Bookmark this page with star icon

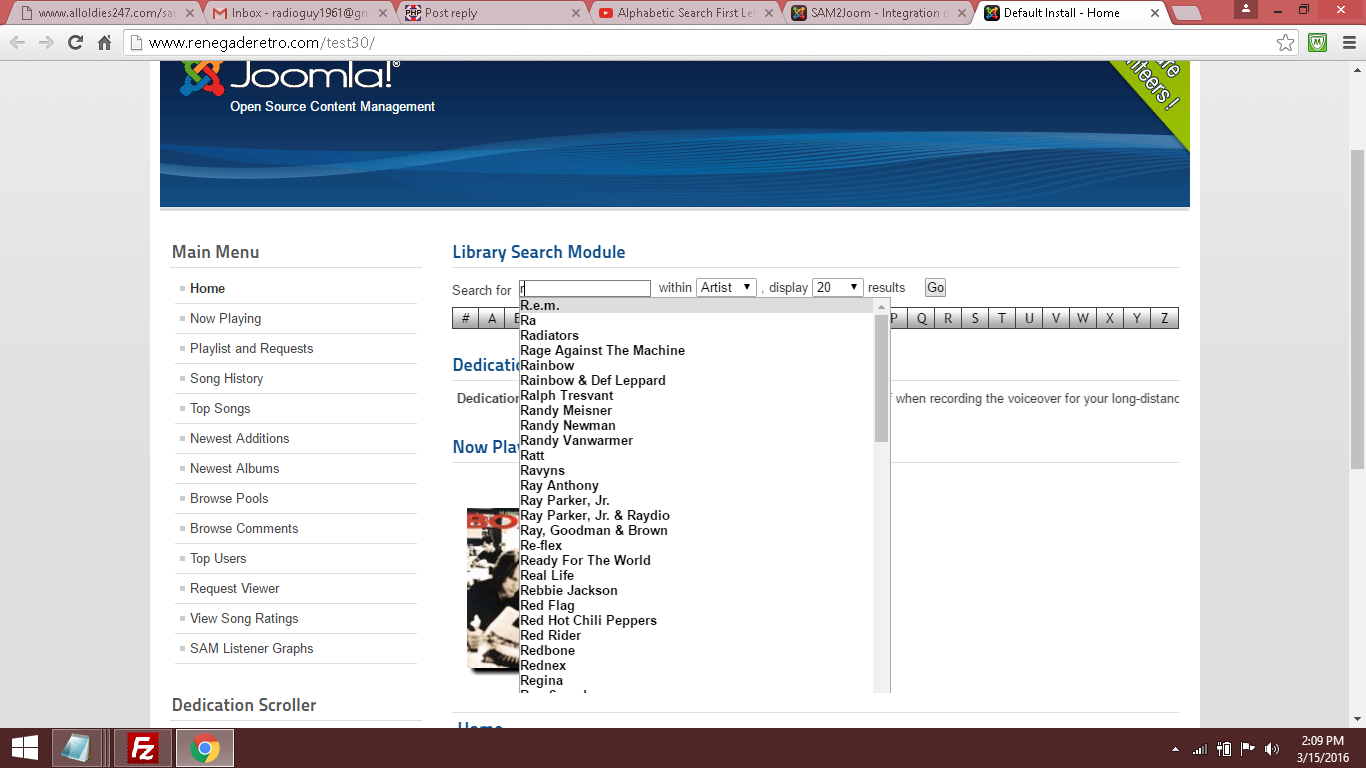pyautogui.click(x=1286, y=43)
